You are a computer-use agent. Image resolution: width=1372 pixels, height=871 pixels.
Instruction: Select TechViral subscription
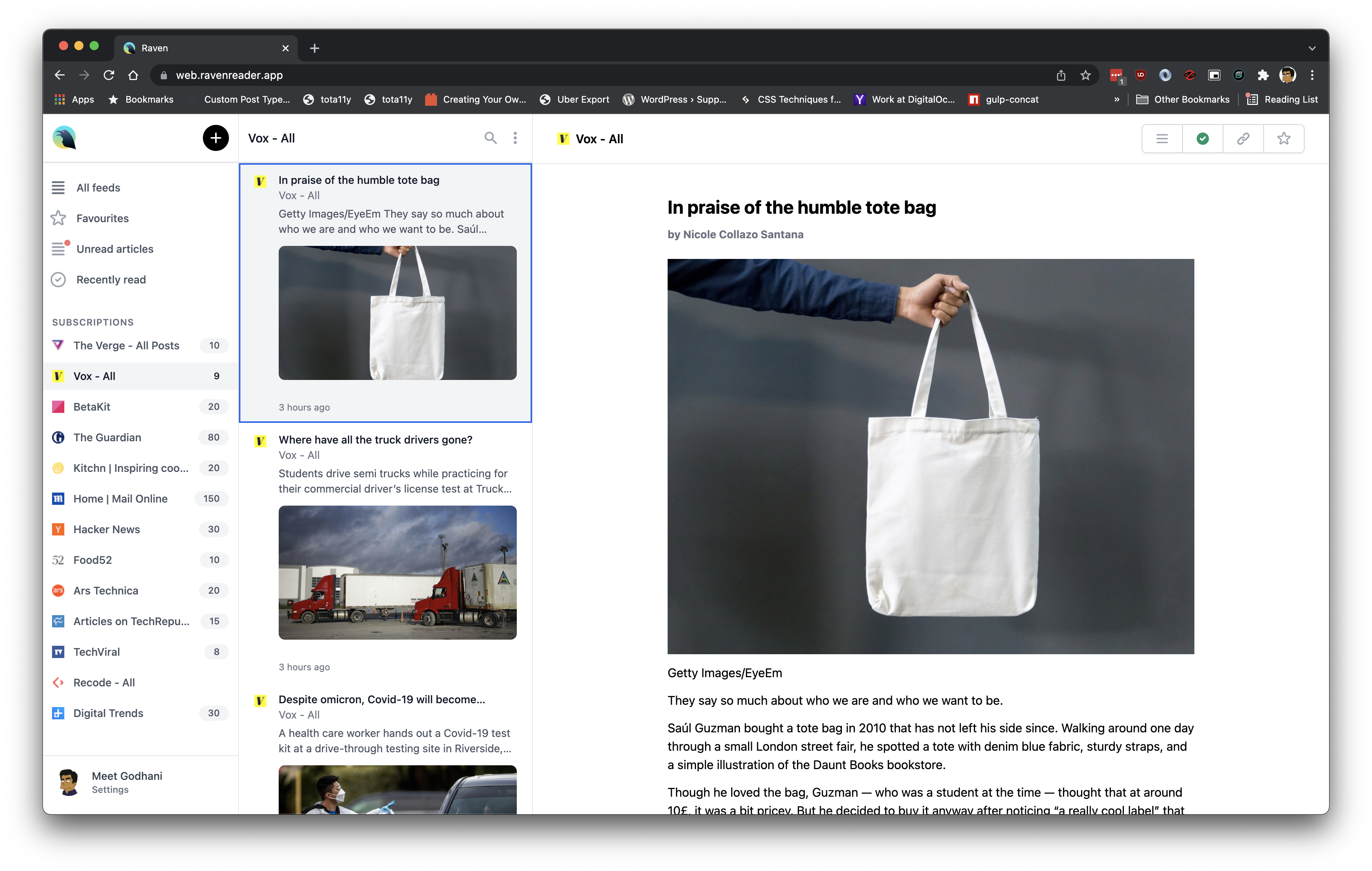pos(140,652)
